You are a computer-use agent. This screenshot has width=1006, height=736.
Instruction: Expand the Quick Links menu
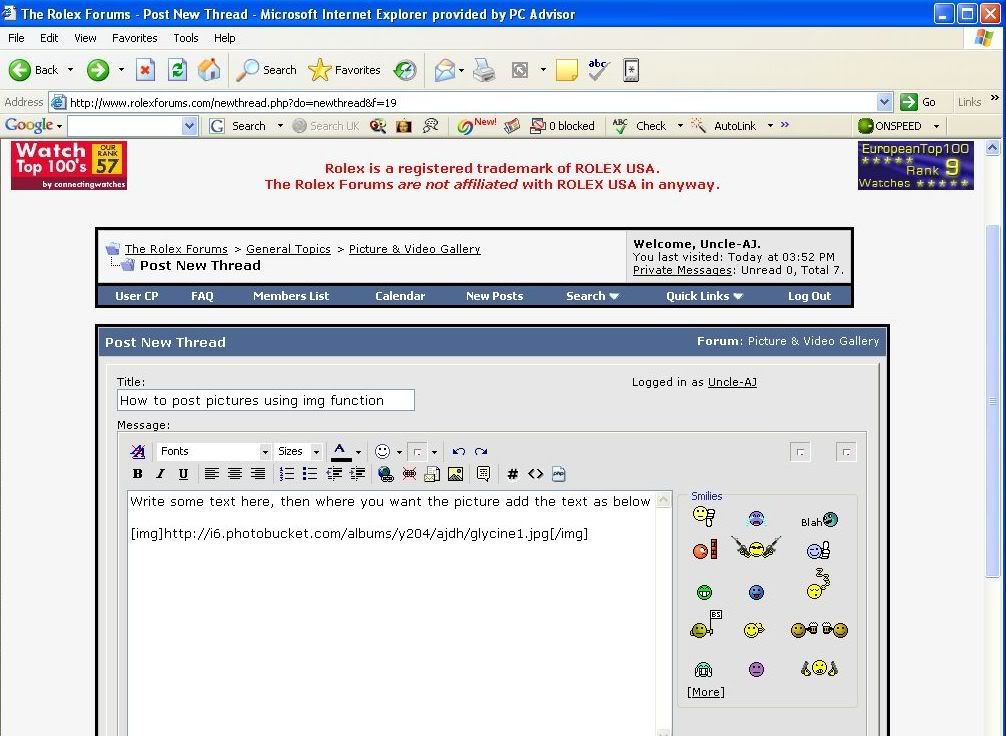click(704, 296)
